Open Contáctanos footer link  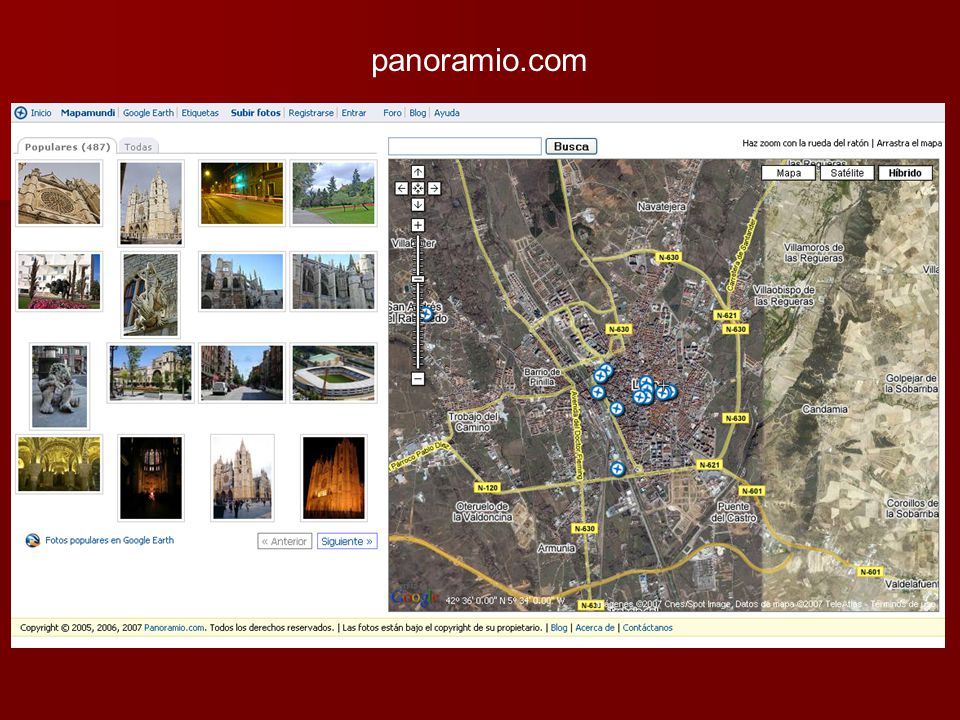click(648, 628)
